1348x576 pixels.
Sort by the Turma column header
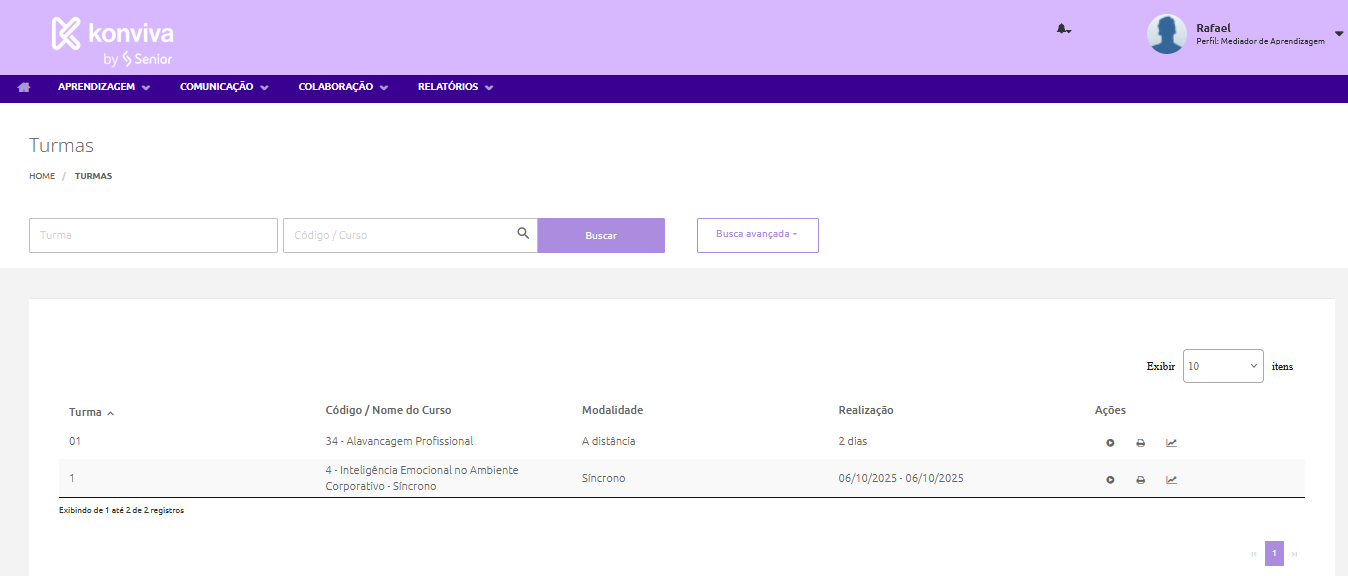tap(86, 412)
